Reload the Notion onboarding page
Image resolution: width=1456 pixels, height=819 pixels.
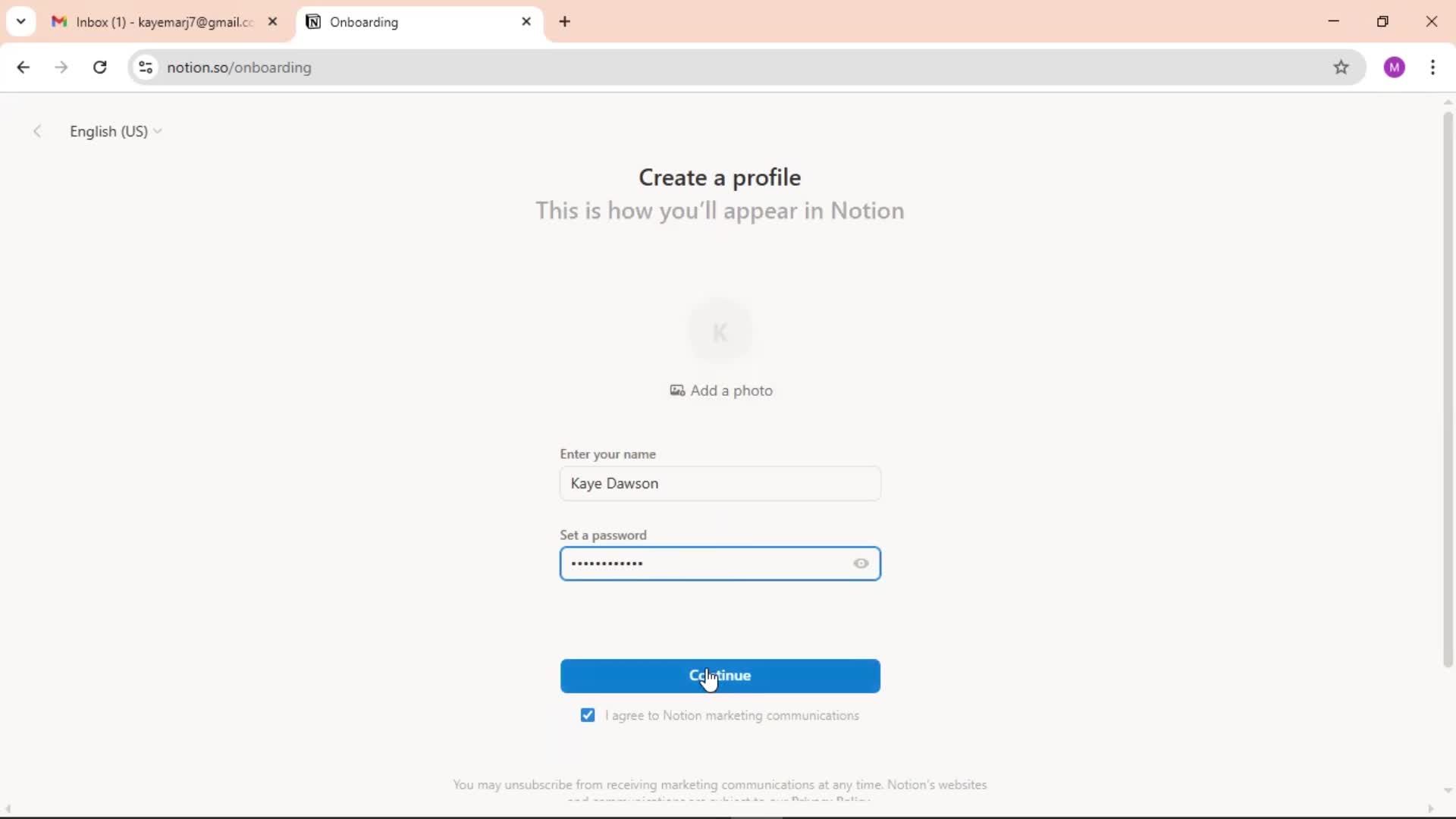(x=100, y=67)
